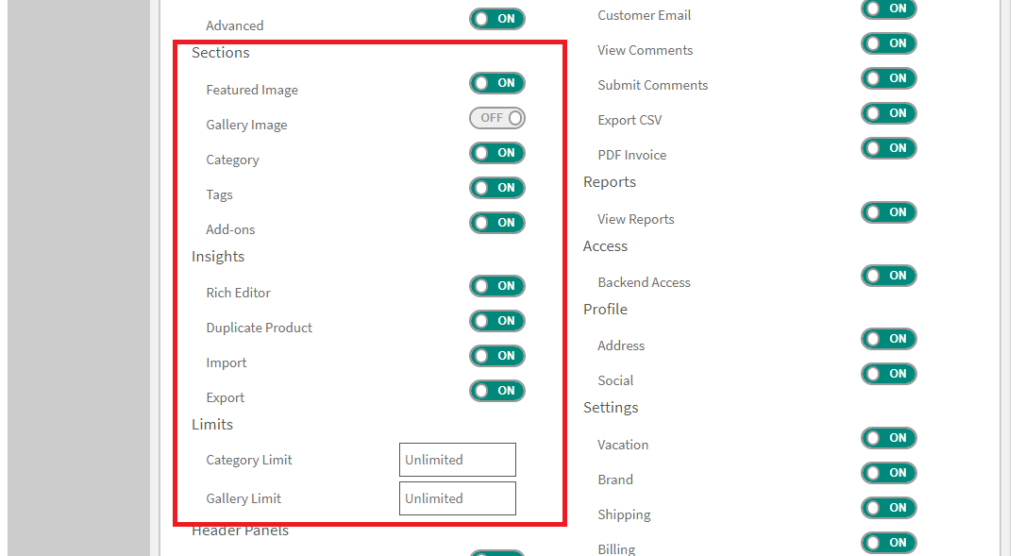Image resolution: width=1024 pixels, height=556 pixels.
Task: Switch off the Add-ons toggle
Action: click(x=497, y=223)
